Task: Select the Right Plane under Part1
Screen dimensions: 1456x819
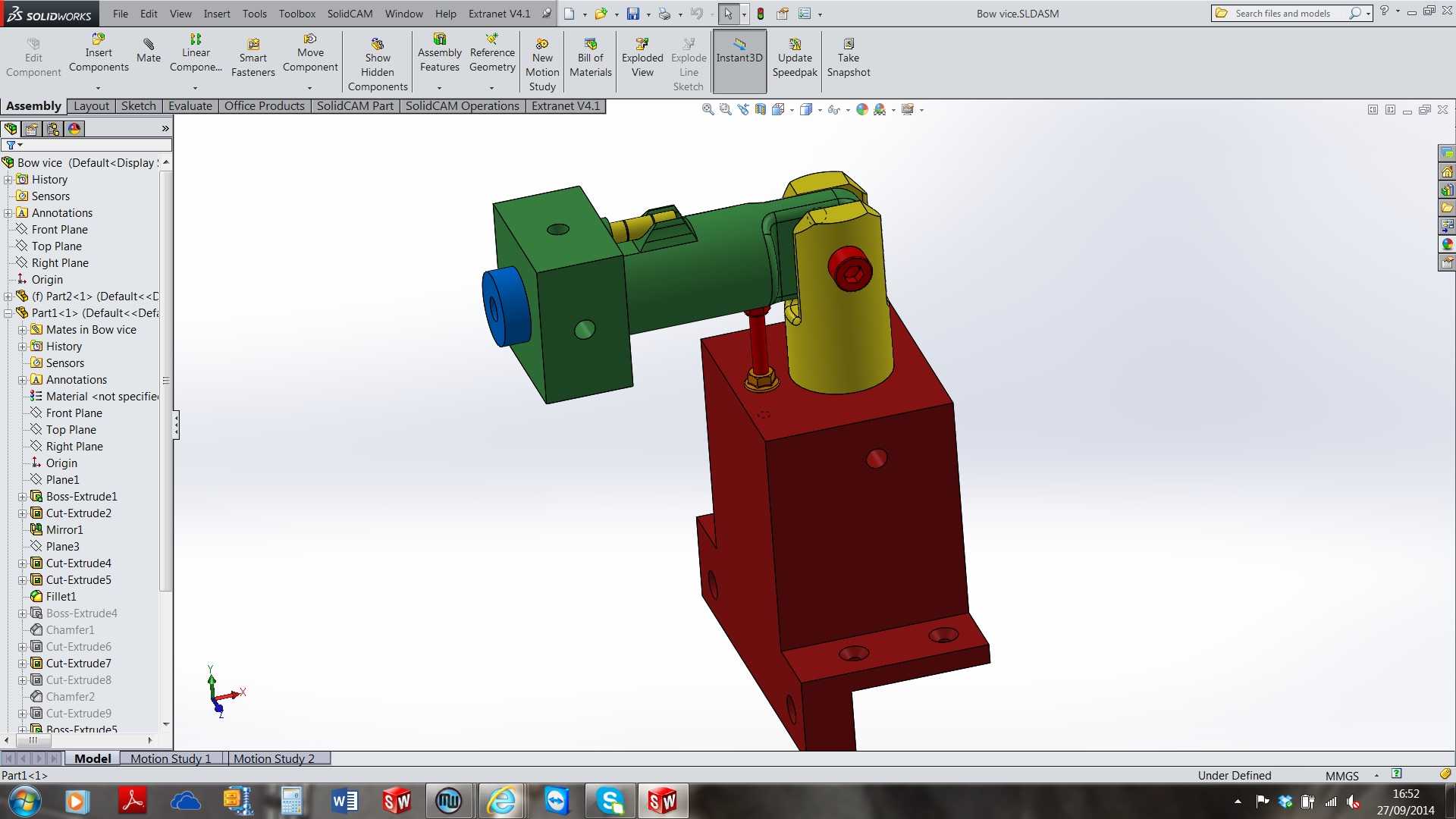Action: (74, 447)
